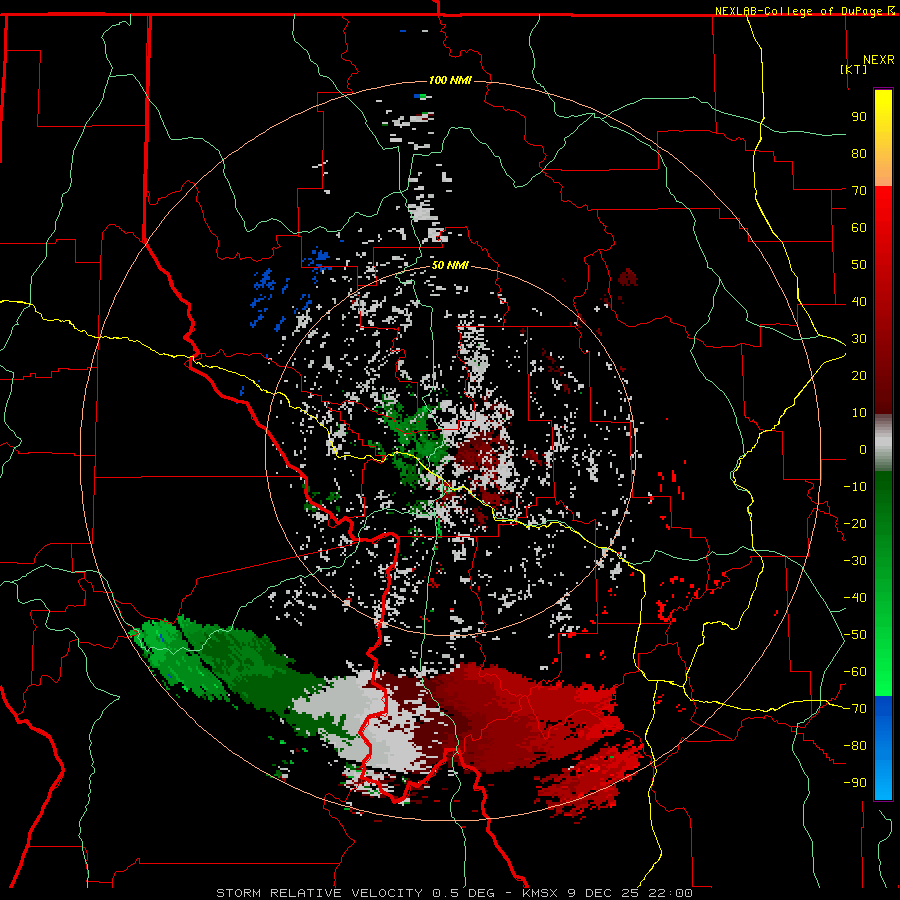Click the -20 value on velocity scale
Screen dimensions: 900x900
855,523
